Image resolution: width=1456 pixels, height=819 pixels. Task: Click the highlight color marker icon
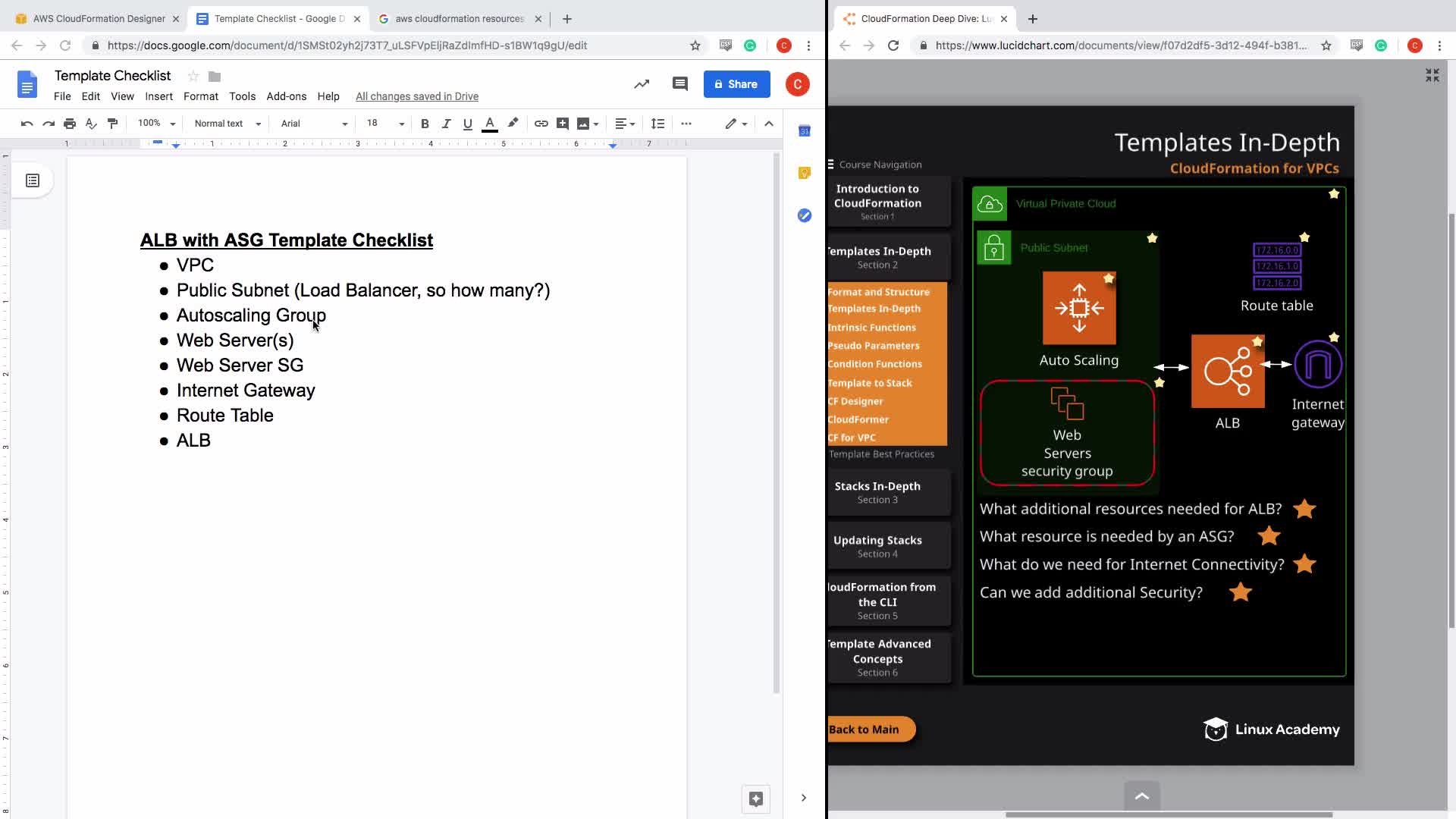click(513, 123)
